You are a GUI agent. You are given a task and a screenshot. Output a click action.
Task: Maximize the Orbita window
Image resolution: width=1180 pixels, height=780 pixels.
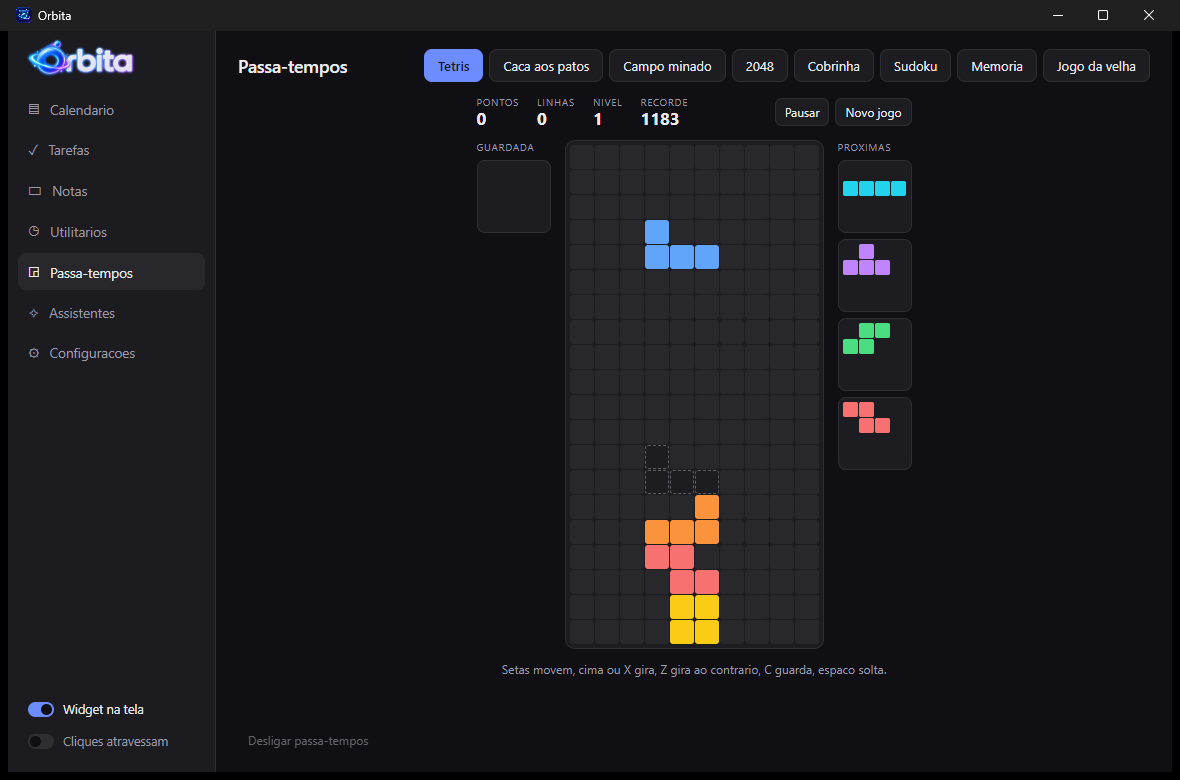pyautogui.click(x=1103, y=15)
